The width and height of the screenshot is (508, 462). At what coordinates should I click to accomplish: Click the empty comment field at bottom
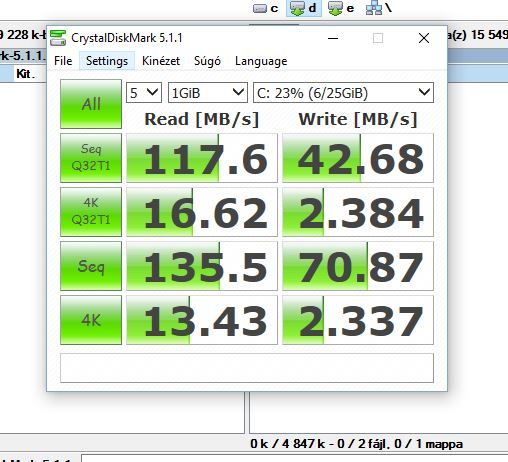pyautogui.click(x=247, y=368)
